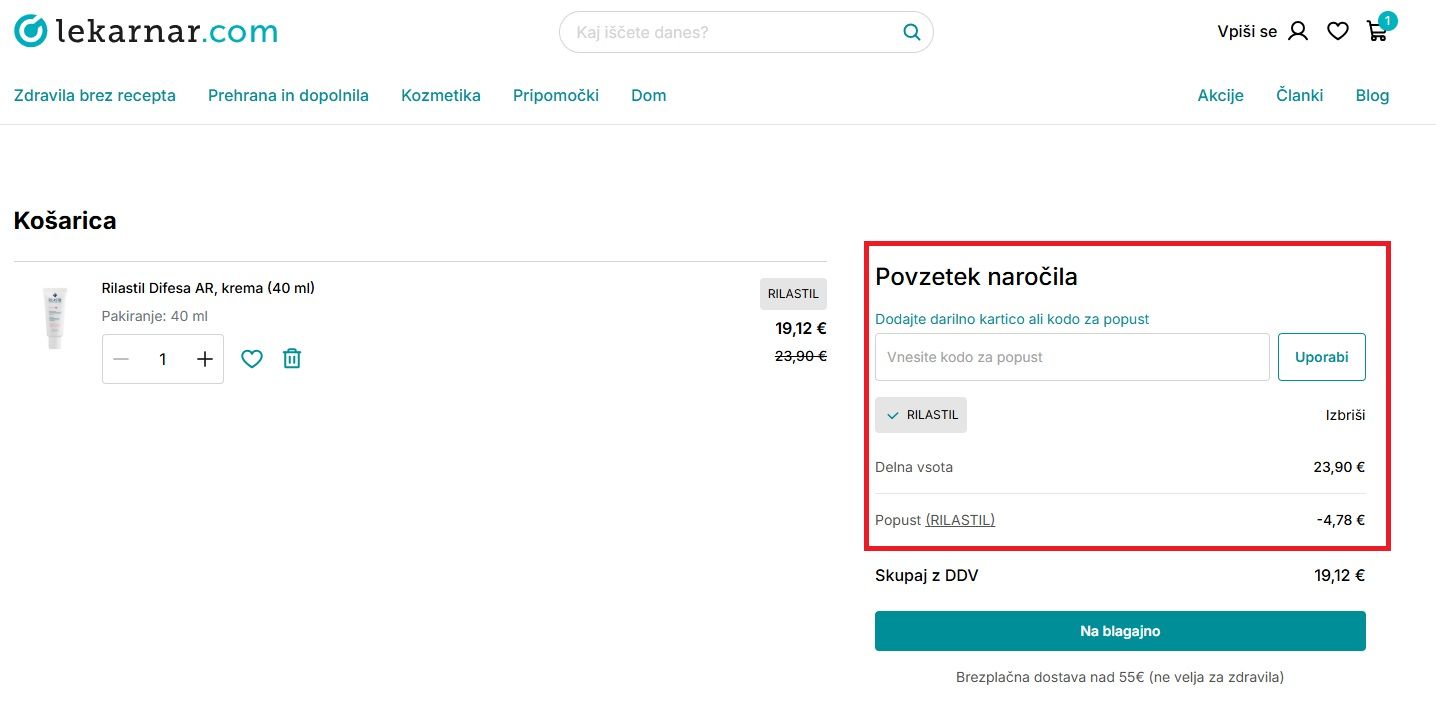Click the search magnifier icon

[x=911, y=32]
